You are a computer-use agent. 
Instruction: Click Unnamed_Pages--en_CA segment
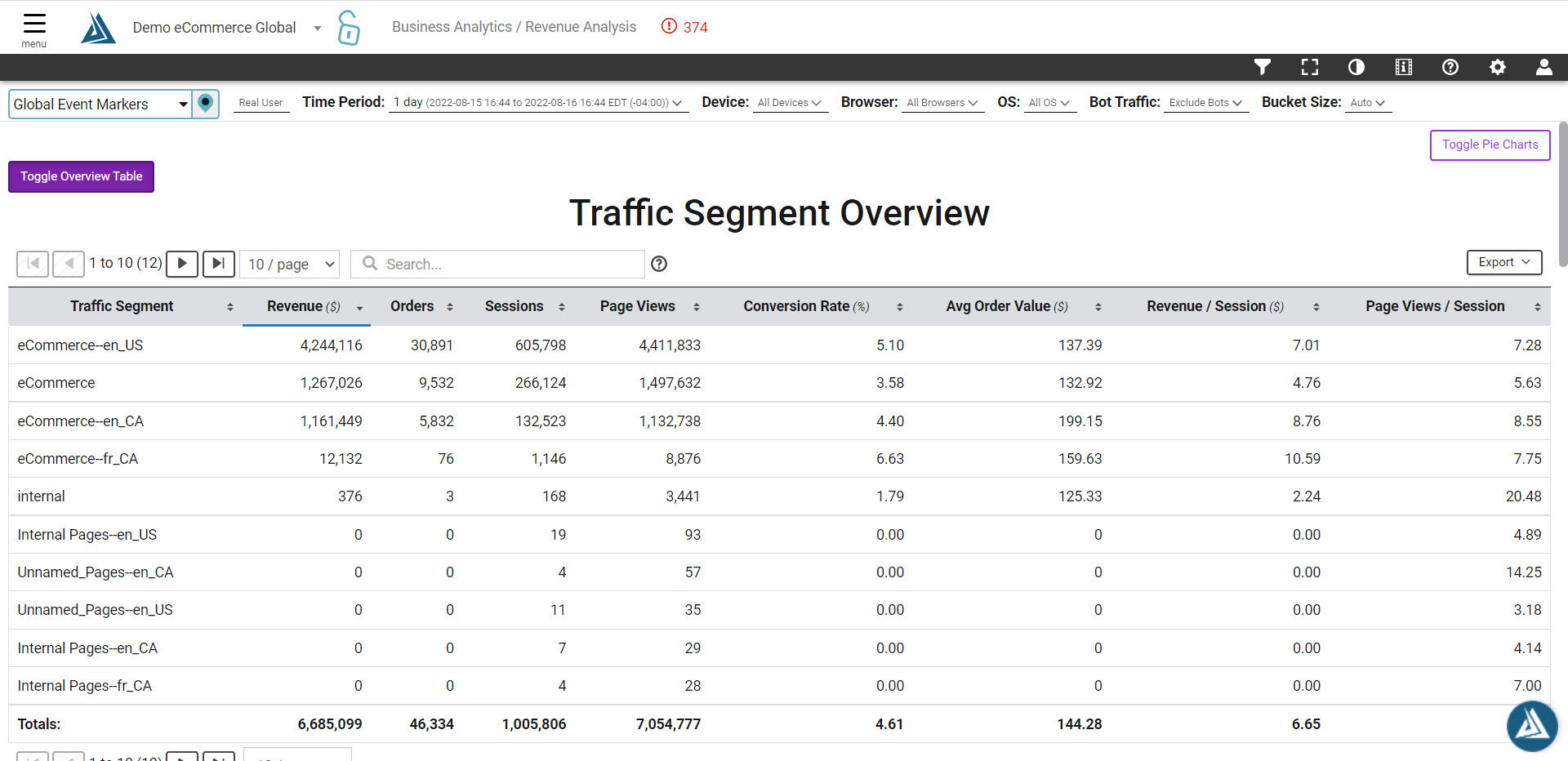[x=96, y=572]
